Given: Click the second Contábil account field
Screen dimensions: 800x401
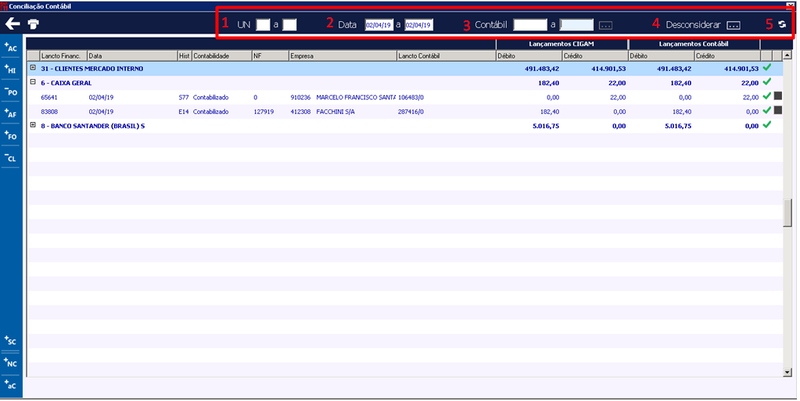Looking at the screenshot, I should [x=577, y=24].
